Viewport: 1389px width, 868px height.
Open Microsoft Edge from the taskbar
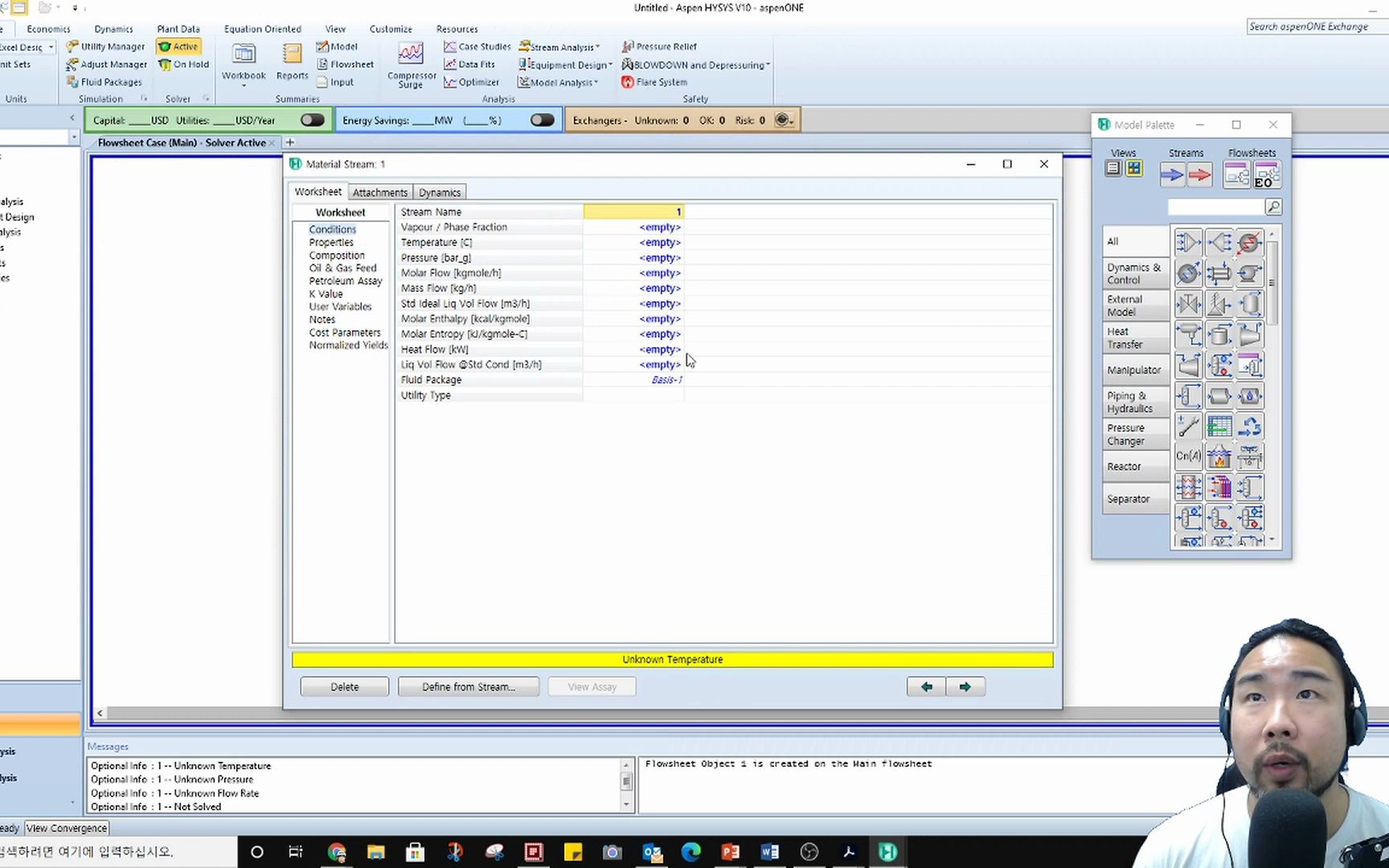click(690, 852)
